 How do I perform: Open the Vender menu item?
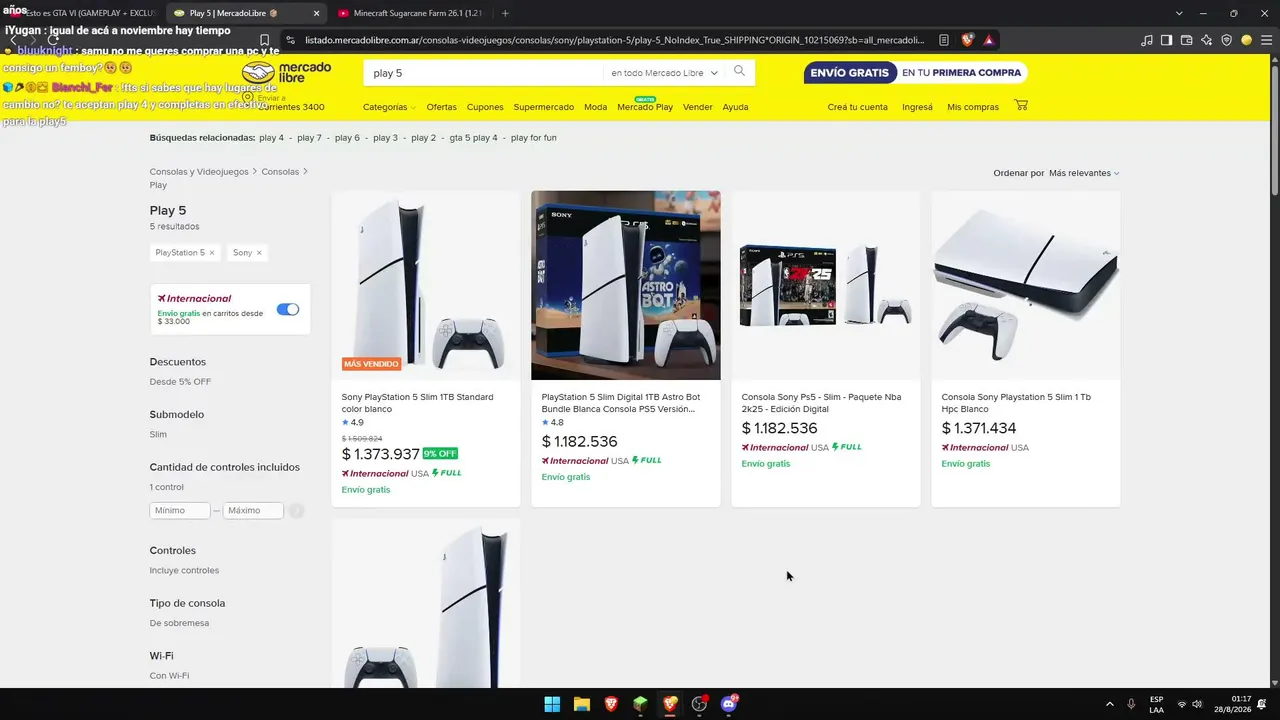pos(698,107)
